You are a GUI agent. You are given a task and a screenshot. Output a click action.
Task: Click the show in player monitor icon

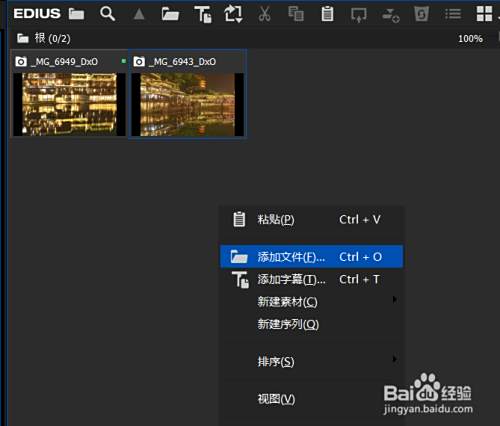pyautogui.click(x=359, y=15)
